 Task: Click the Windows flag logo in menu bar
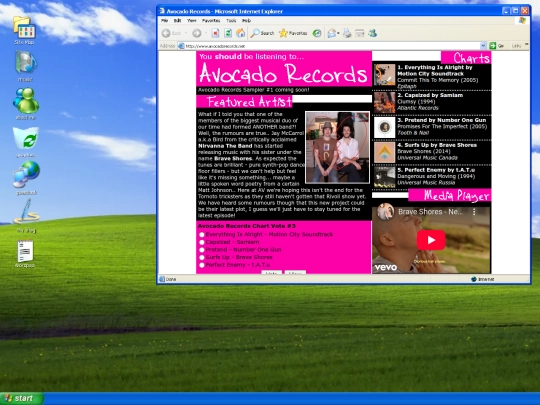click(522, 21)
